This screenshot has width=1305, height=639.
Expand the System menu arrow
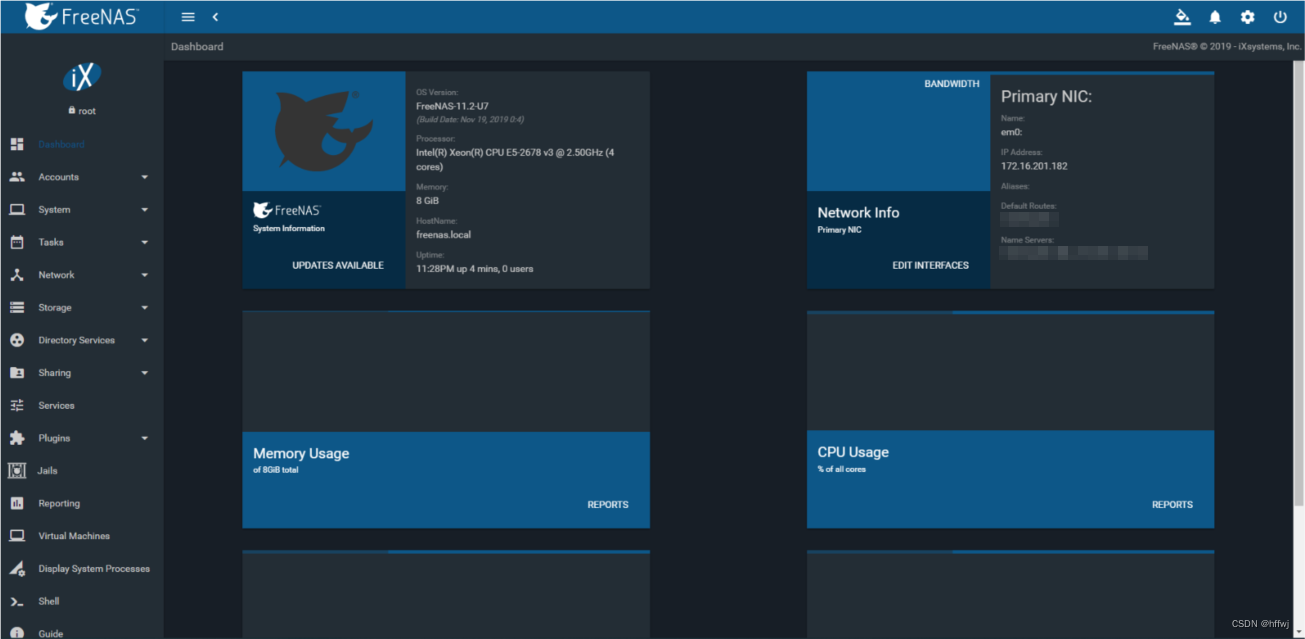(145, 210)
